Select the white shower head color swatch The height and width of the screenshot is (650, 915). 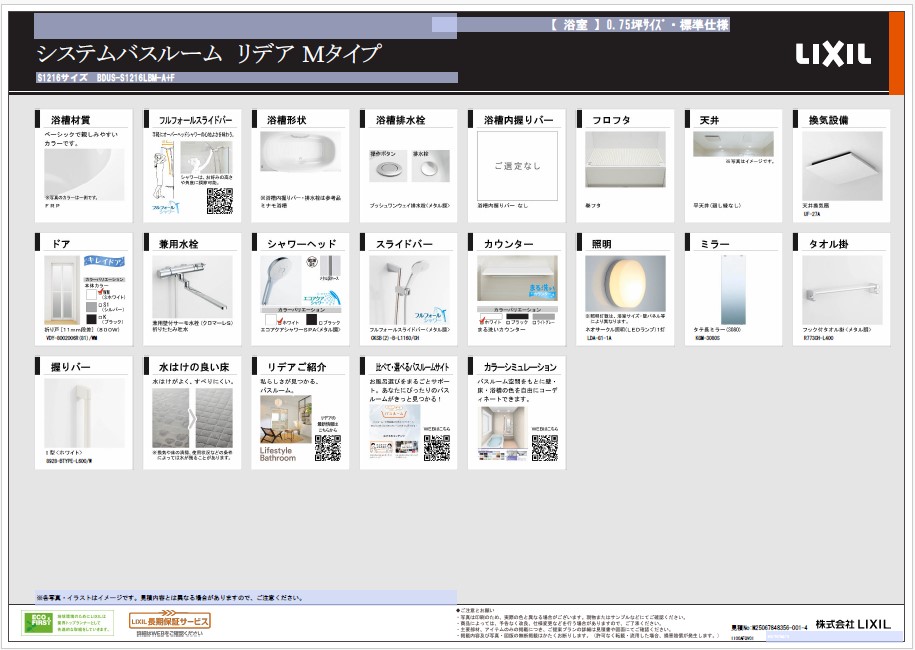[x=270, y=319]
